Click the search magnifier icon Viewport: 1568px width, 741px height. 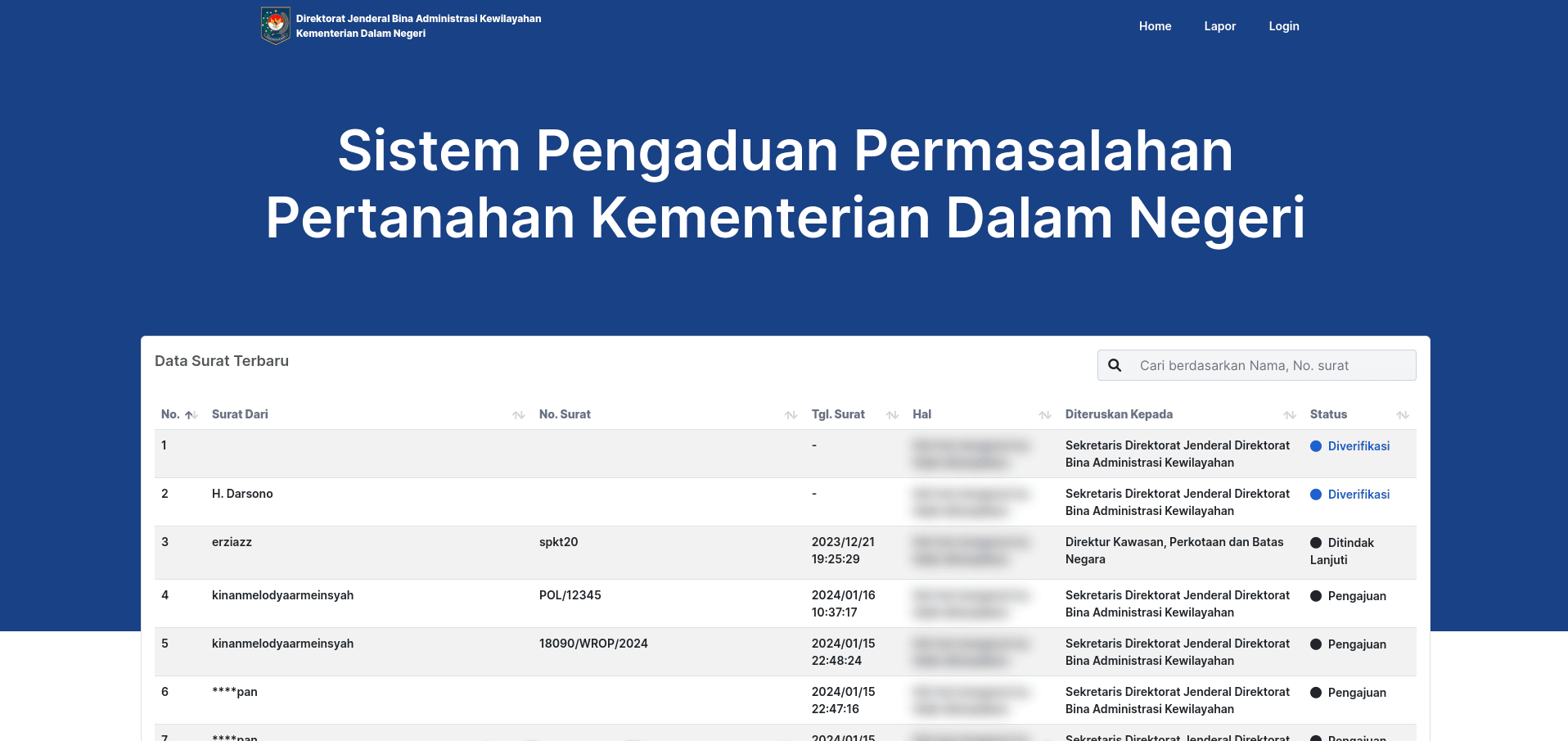(1115, 365)
